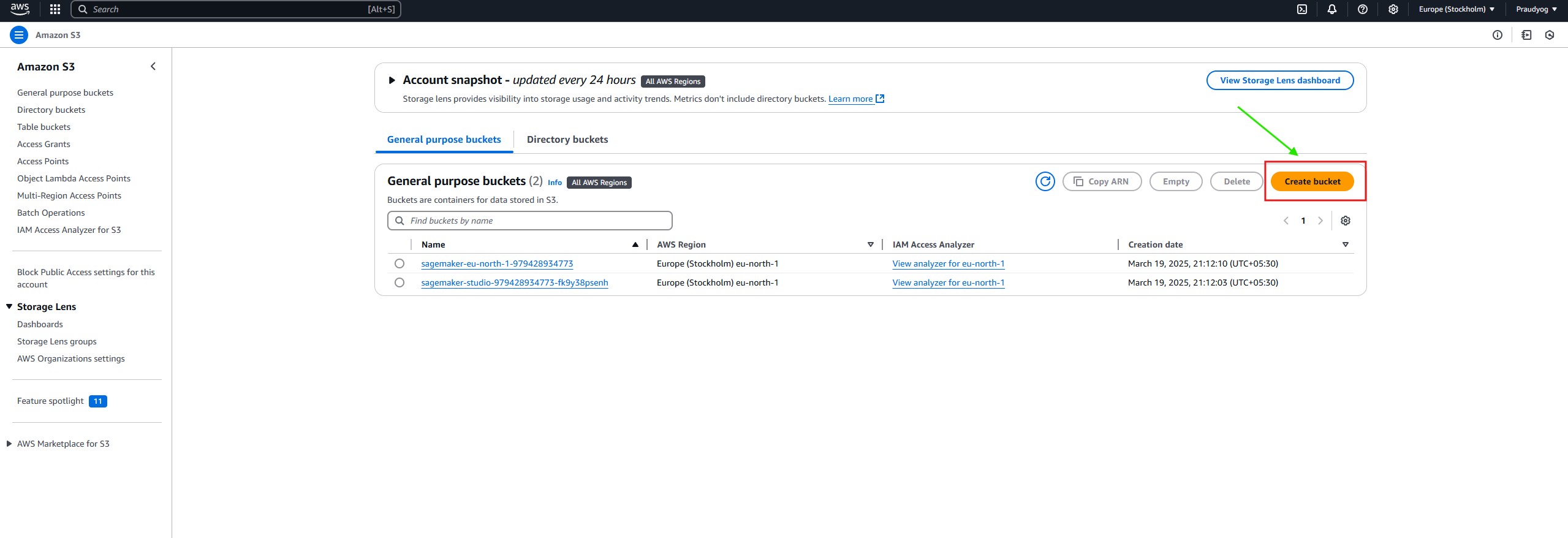Click the AWS logo home icon
Viewport: 1568px width, 538px height.
tap(20, 9)
